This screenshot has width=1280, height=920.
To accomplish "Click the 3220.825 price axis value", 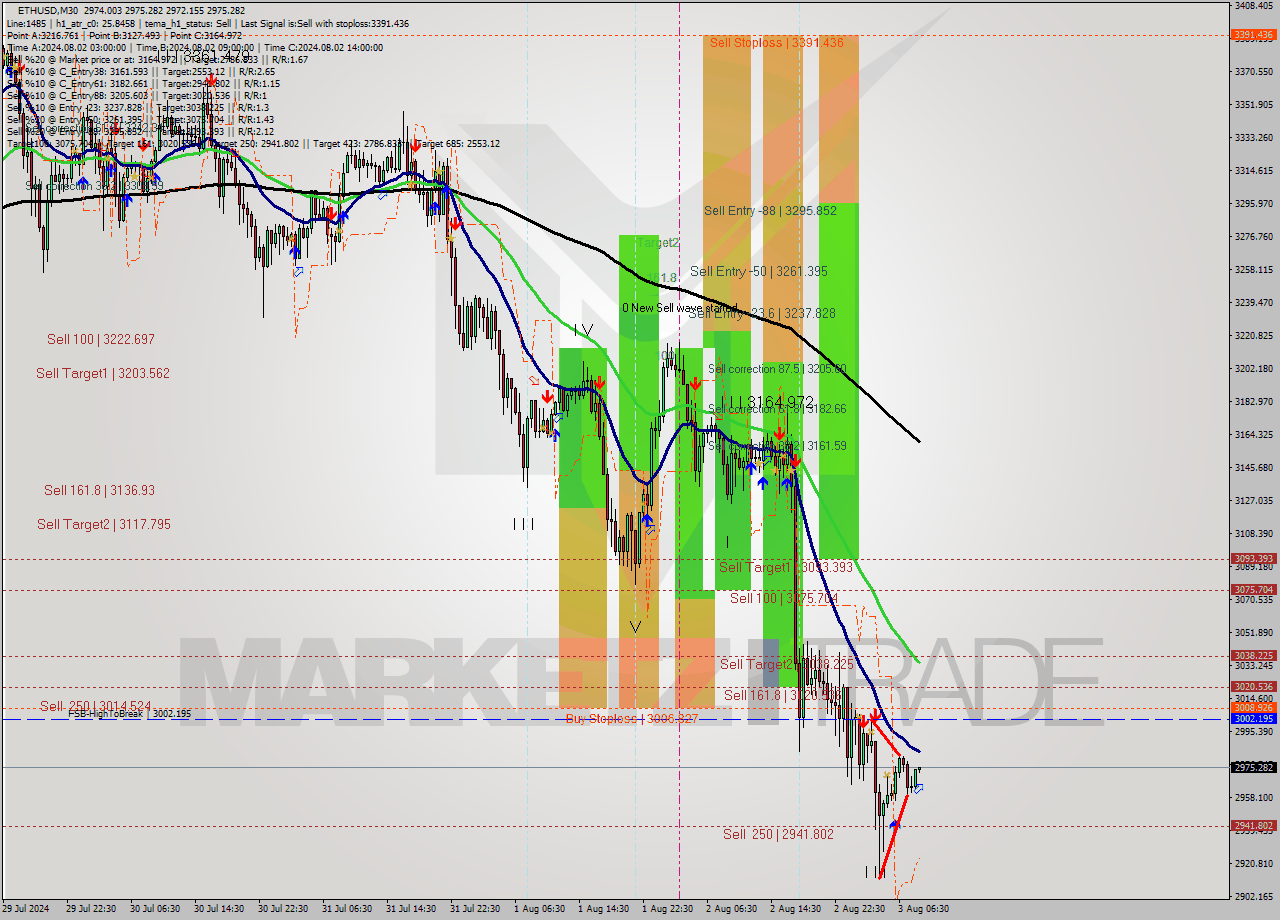I will (1253, 335).
